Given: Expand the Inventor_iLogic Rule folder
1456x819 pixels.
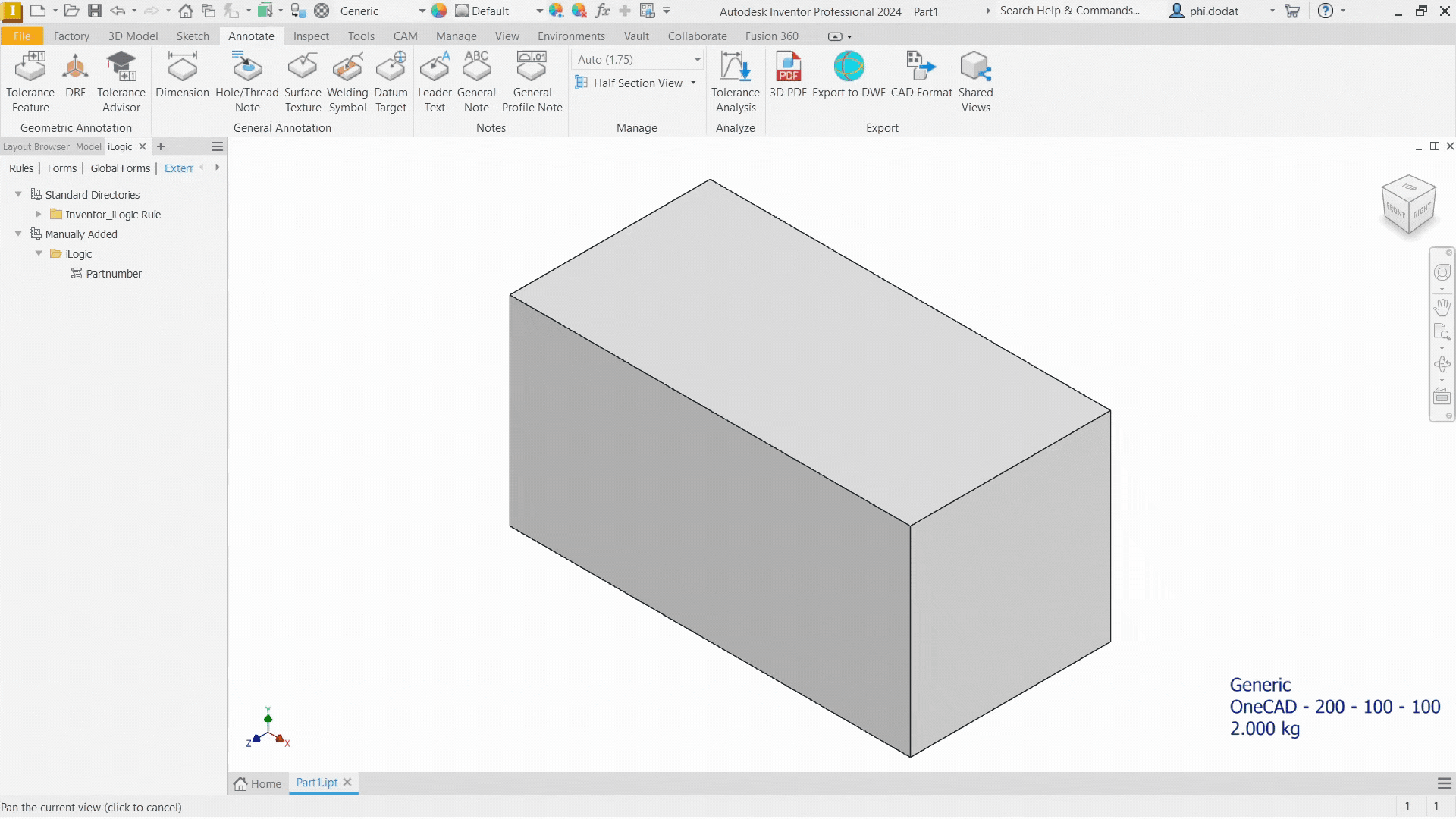Looking at the screenshot, I should pyautogui.click(x=39, y=215).
